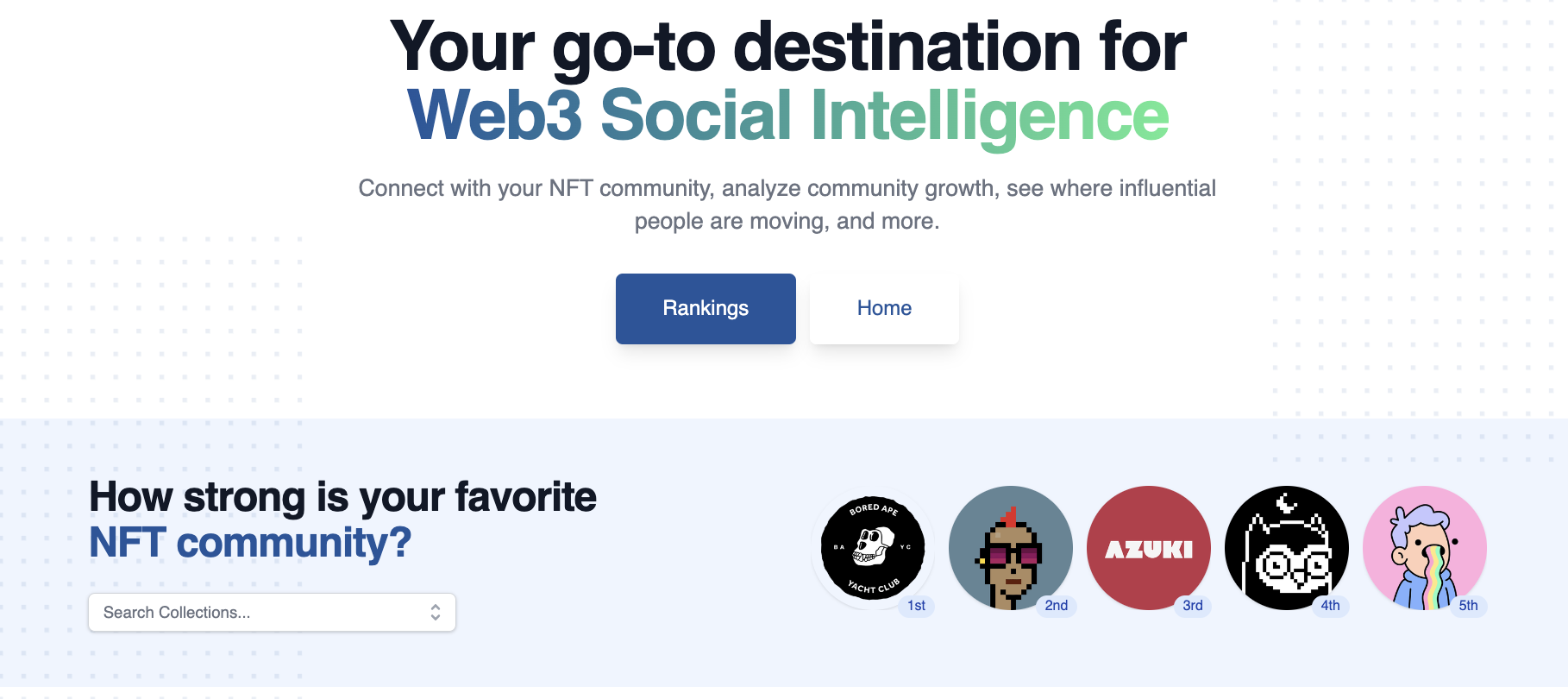
Task: Go to the Rankings page
Action: point(706,309)
